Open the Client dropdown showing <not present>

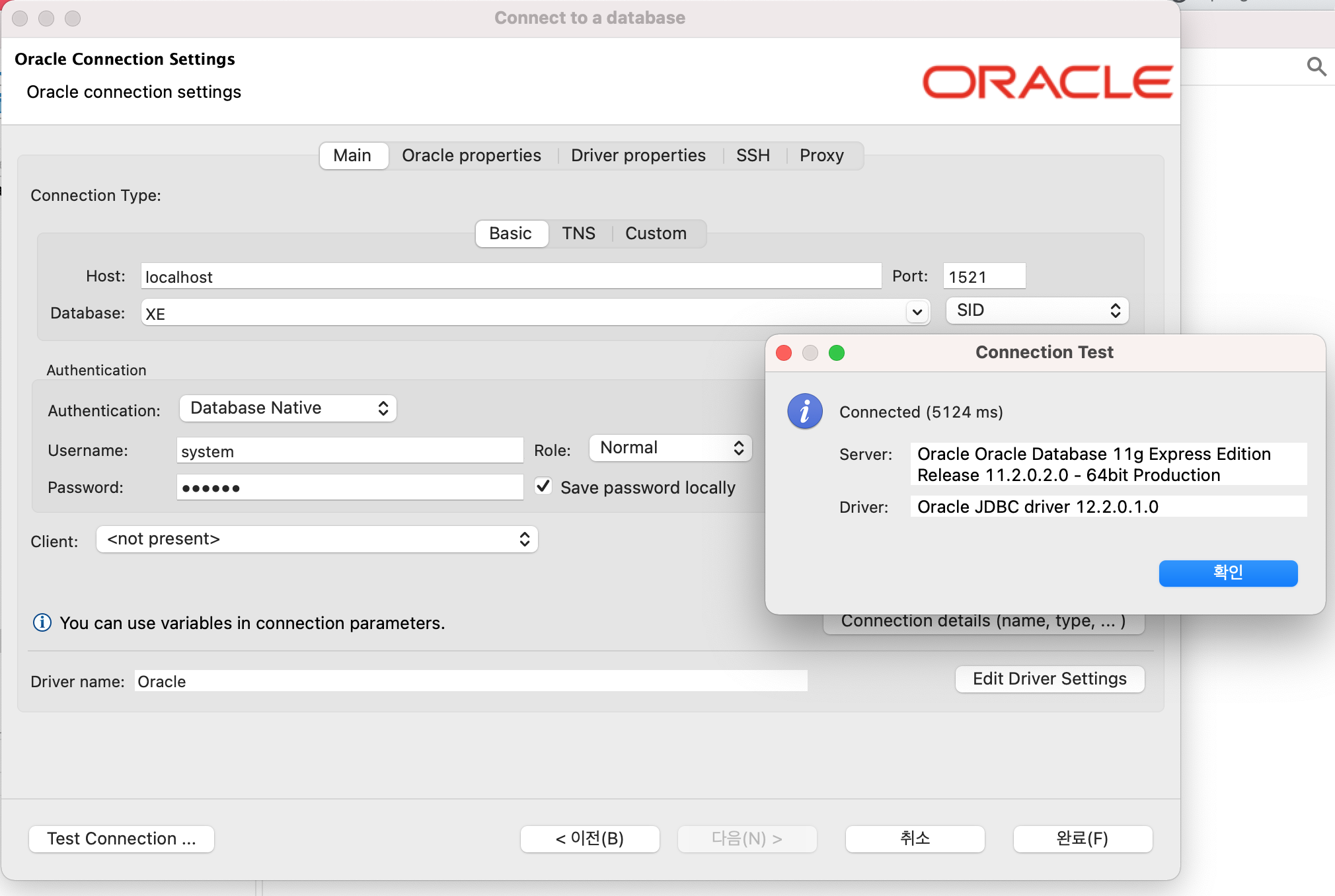(x=317, y=539)
